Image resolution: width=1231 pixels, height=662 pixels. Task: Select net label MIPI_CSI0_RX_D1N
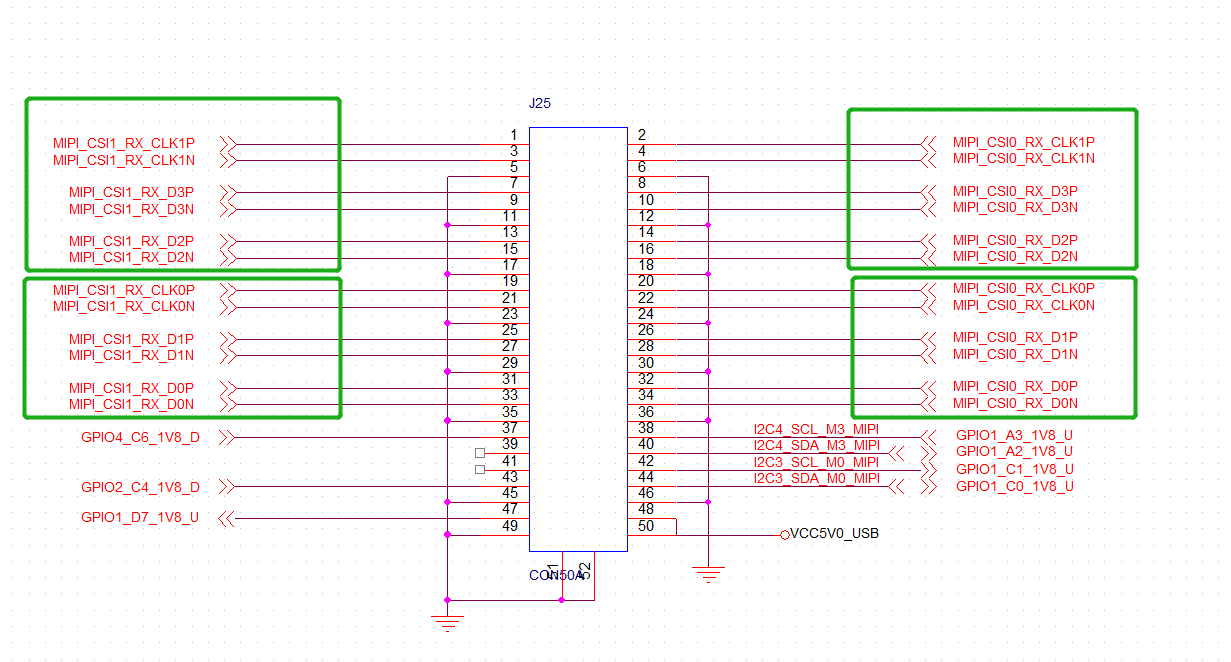point(1015,354)
